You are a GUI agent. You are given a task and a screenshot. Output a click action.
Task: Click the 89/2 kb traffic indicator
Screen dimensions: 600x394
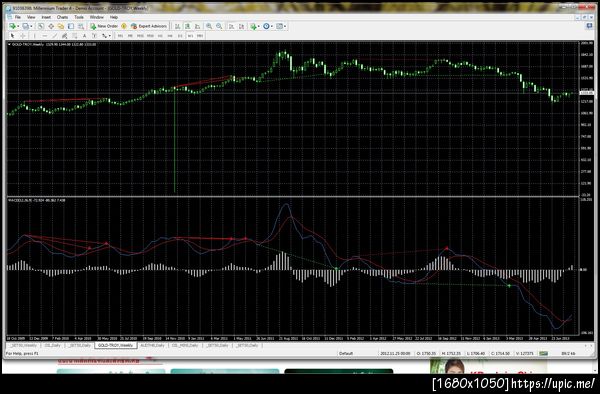(x=568, y=353)
